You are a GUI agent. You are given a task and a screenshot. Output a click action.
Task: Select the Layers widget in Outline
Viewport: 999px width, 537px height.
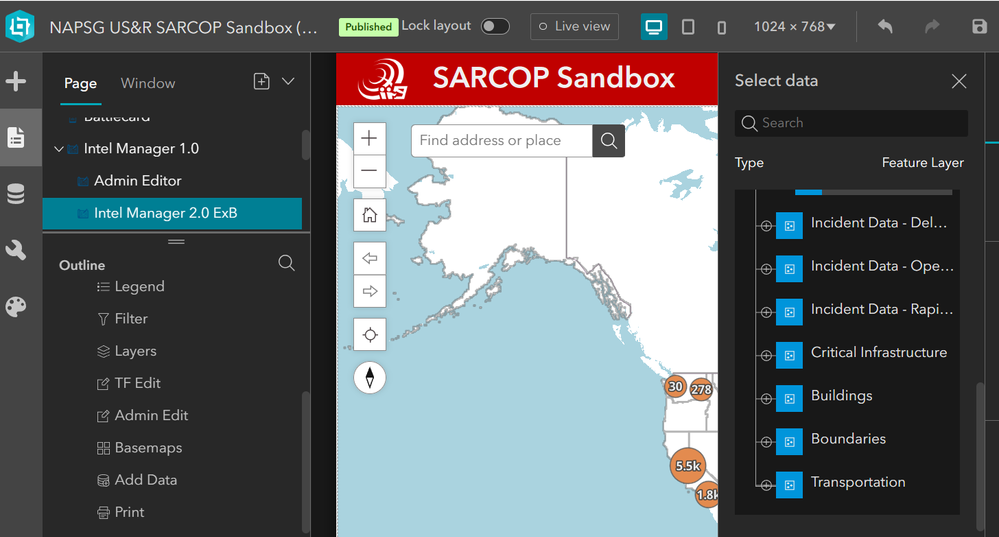coord(126,351)
